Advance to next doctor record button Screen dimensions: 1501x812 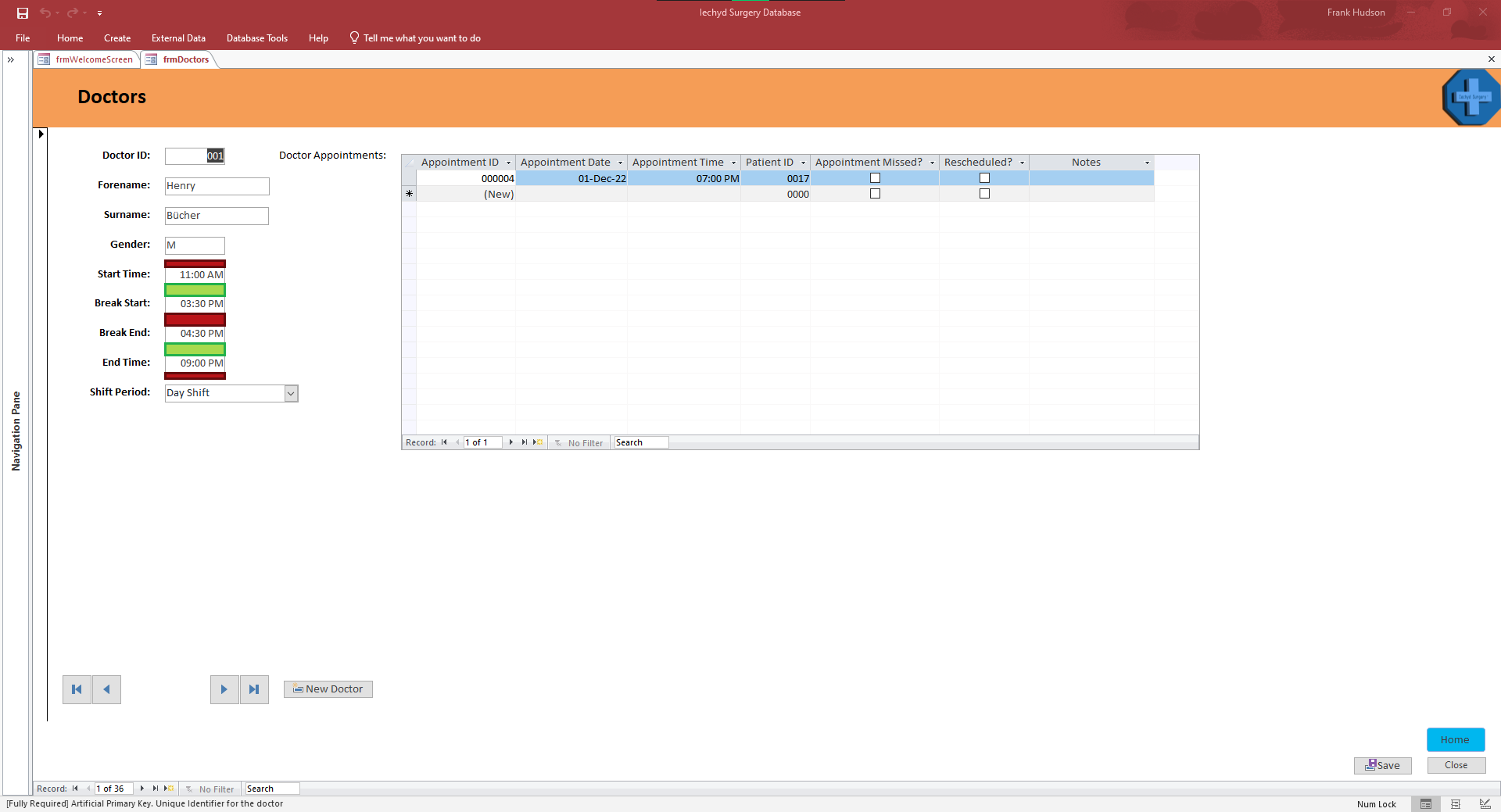tap(224, 689)
